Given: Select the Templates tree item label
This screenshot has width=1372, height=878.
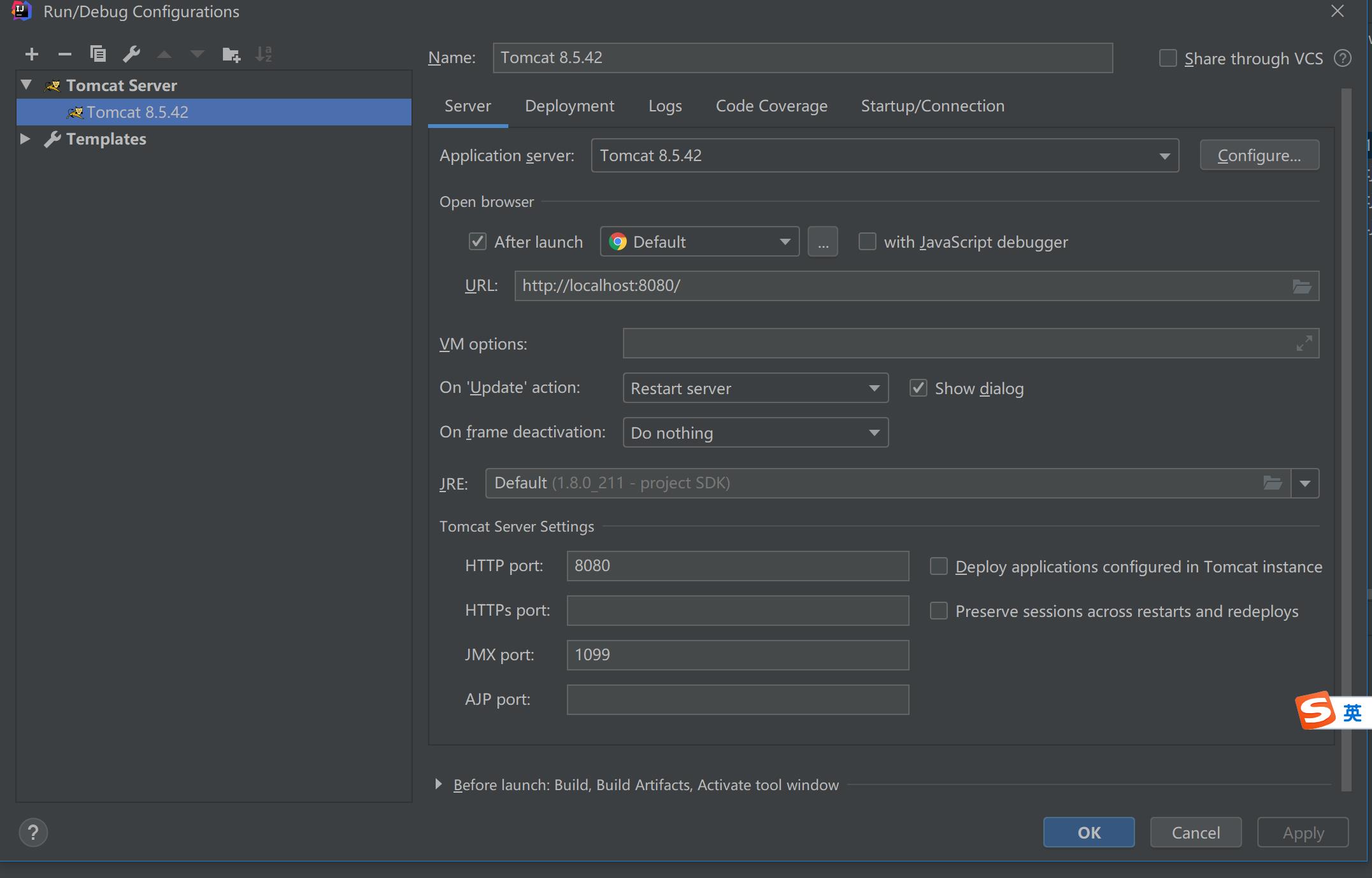Looking at the screenshot, I should (106, 139).
